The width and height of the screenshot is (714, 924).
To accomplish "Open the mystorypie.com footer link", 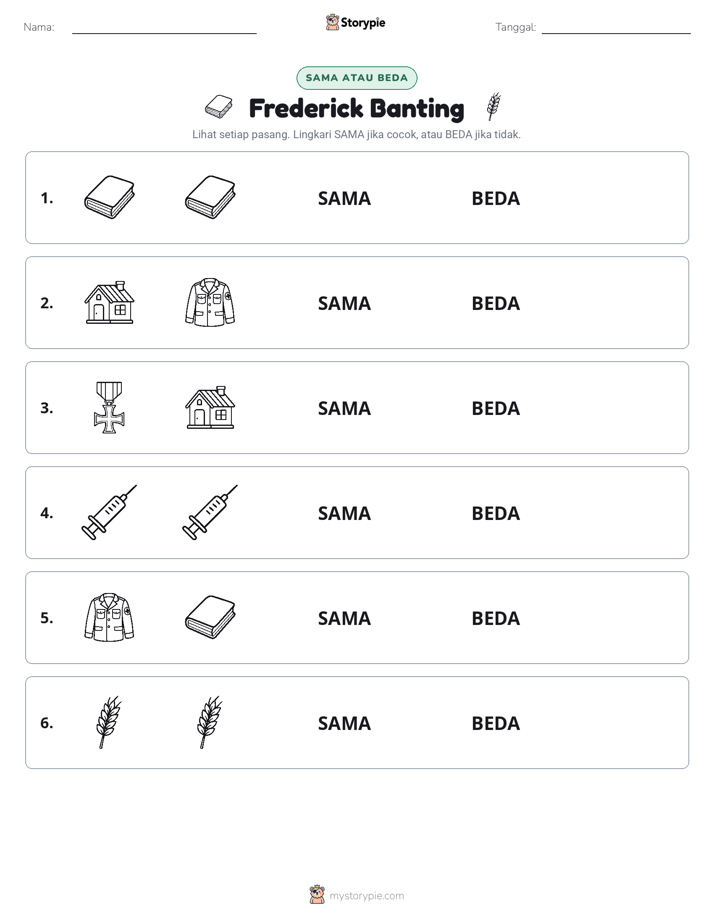I will 366,896.
